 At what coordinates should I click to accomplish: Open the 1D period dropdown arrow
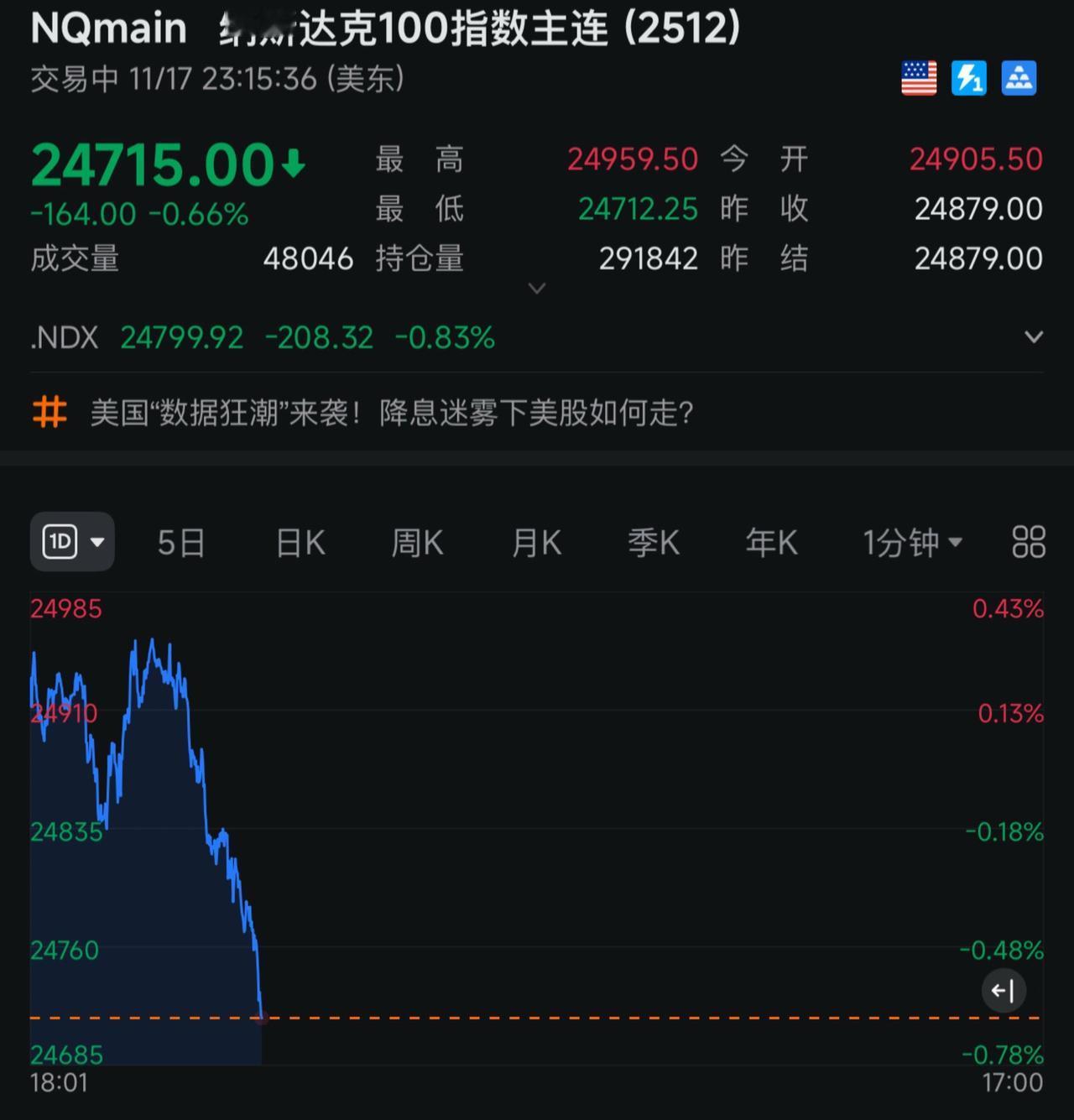98,541
